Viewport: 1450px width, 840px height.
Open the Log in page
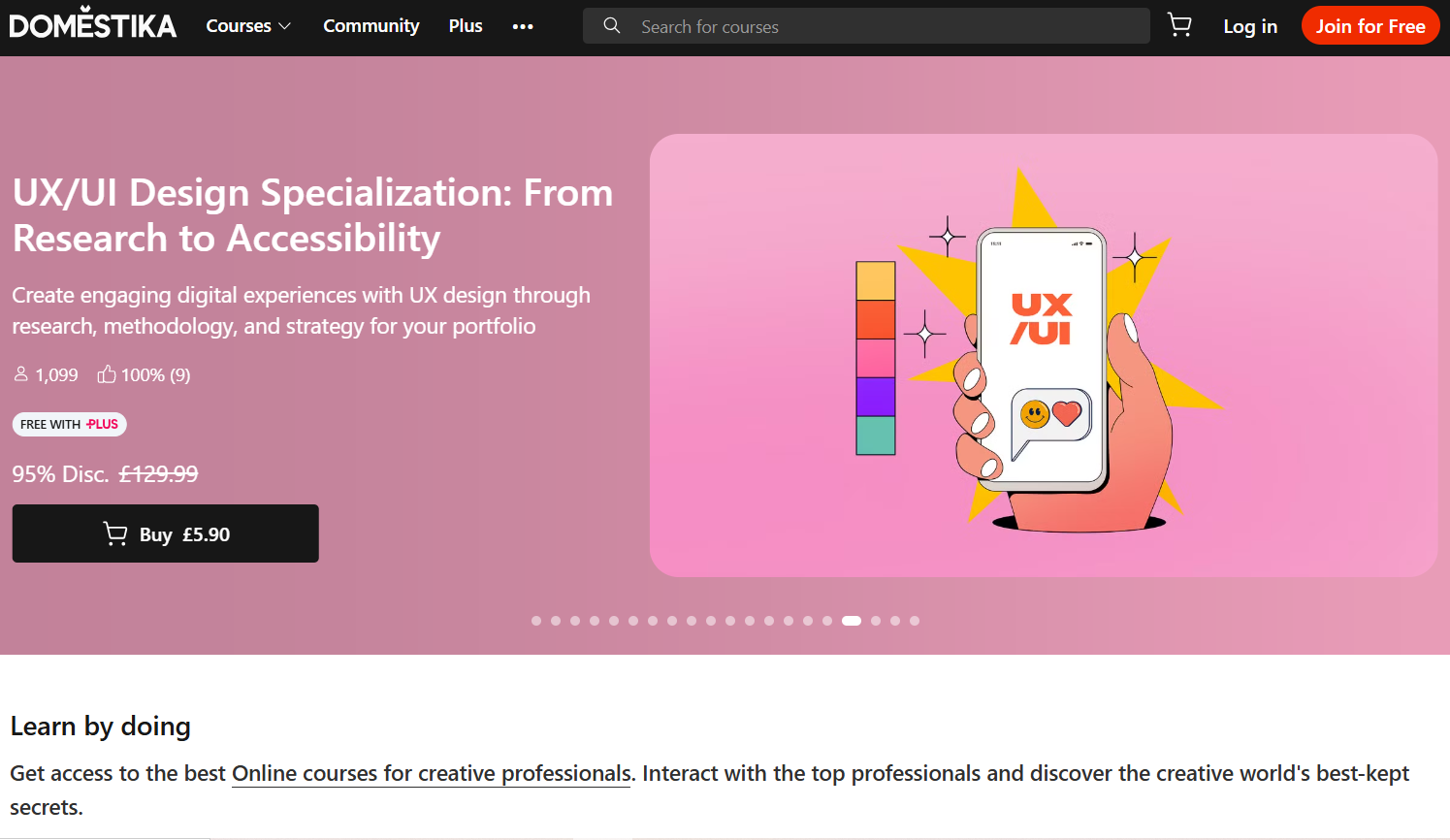[x=1249, y=26]
